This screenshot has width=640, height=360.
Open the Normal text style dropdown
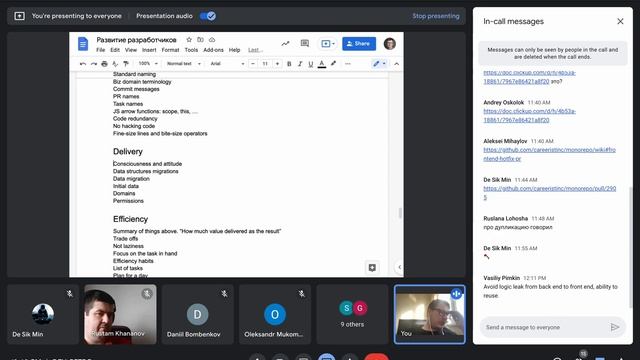coord(184,64)
